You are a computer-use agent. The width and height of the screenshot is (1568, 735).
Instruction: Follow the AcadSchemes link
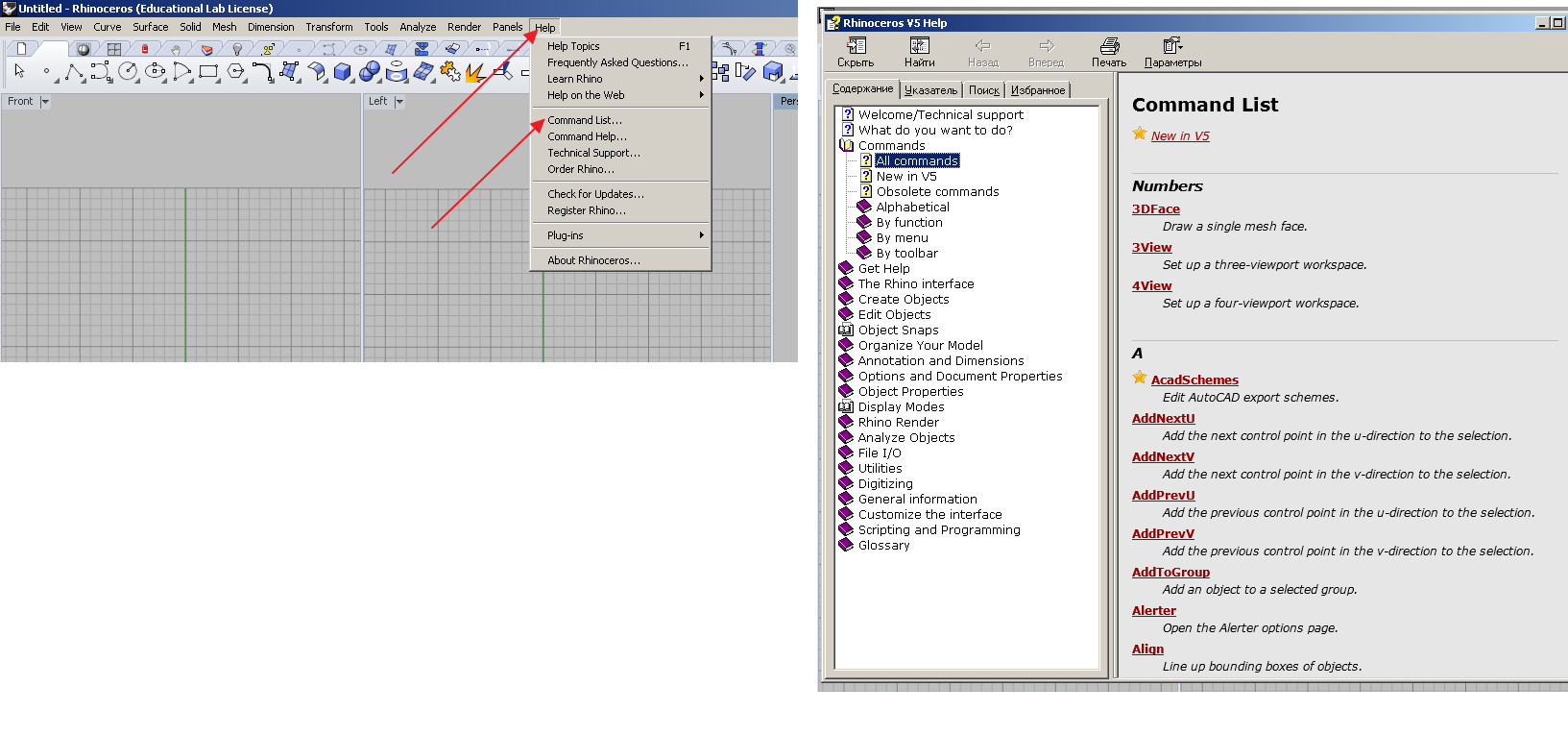(x=1194, y=380)
